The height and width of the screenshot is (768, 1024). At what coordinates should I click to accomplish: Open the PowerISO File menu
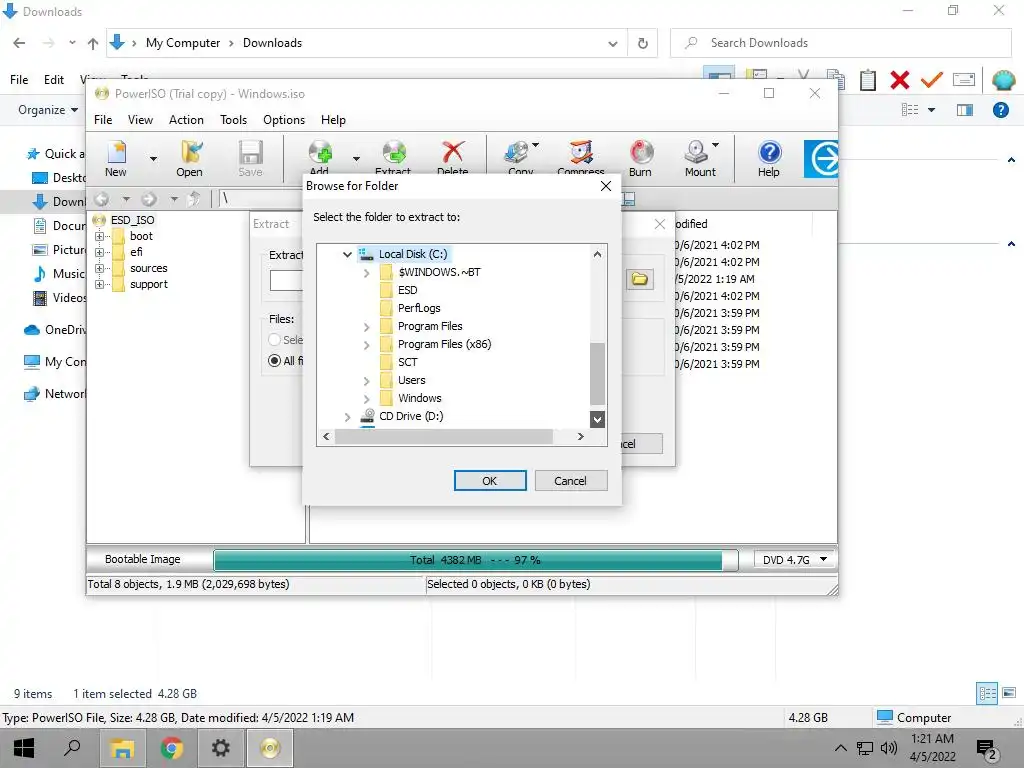(x=103, y=120)
